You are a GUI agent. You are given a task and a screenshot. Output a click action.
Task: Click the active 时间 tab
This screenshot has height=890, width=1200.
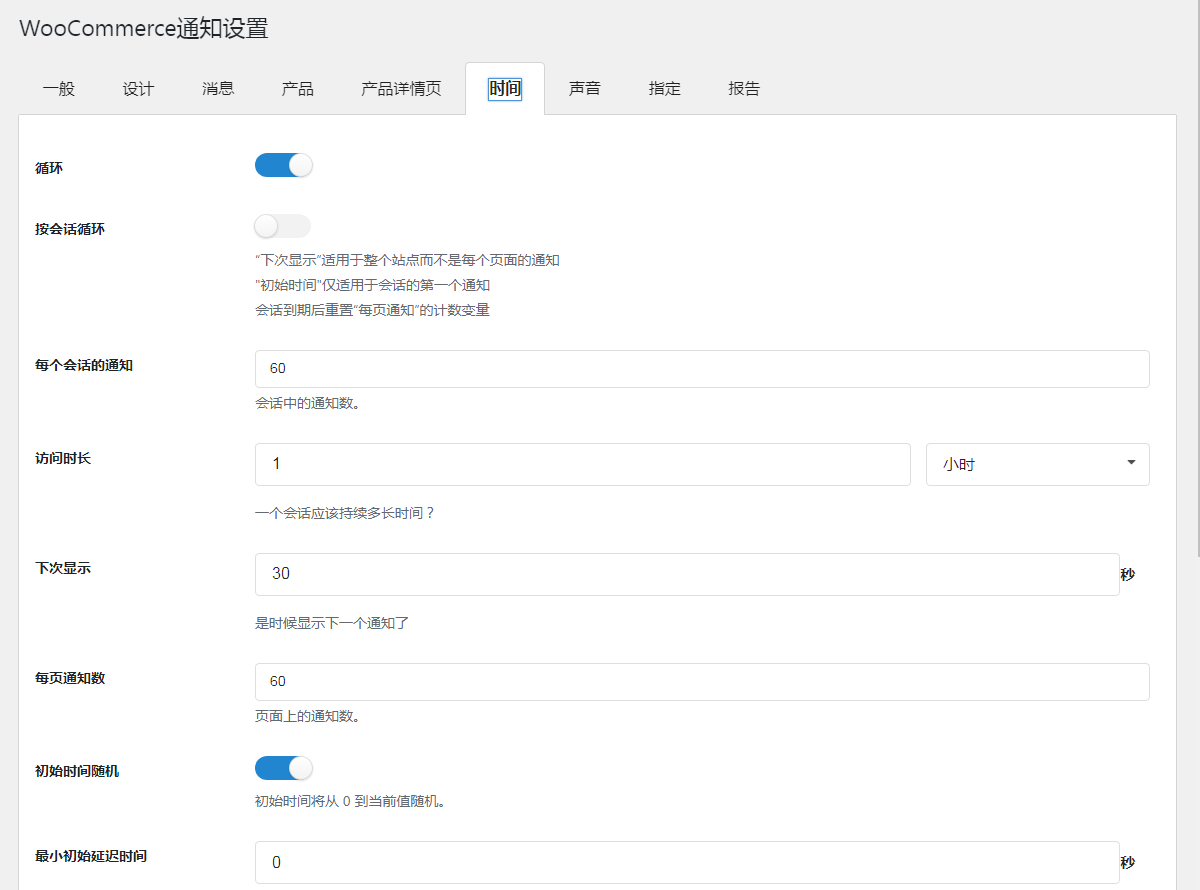point(505,89)
